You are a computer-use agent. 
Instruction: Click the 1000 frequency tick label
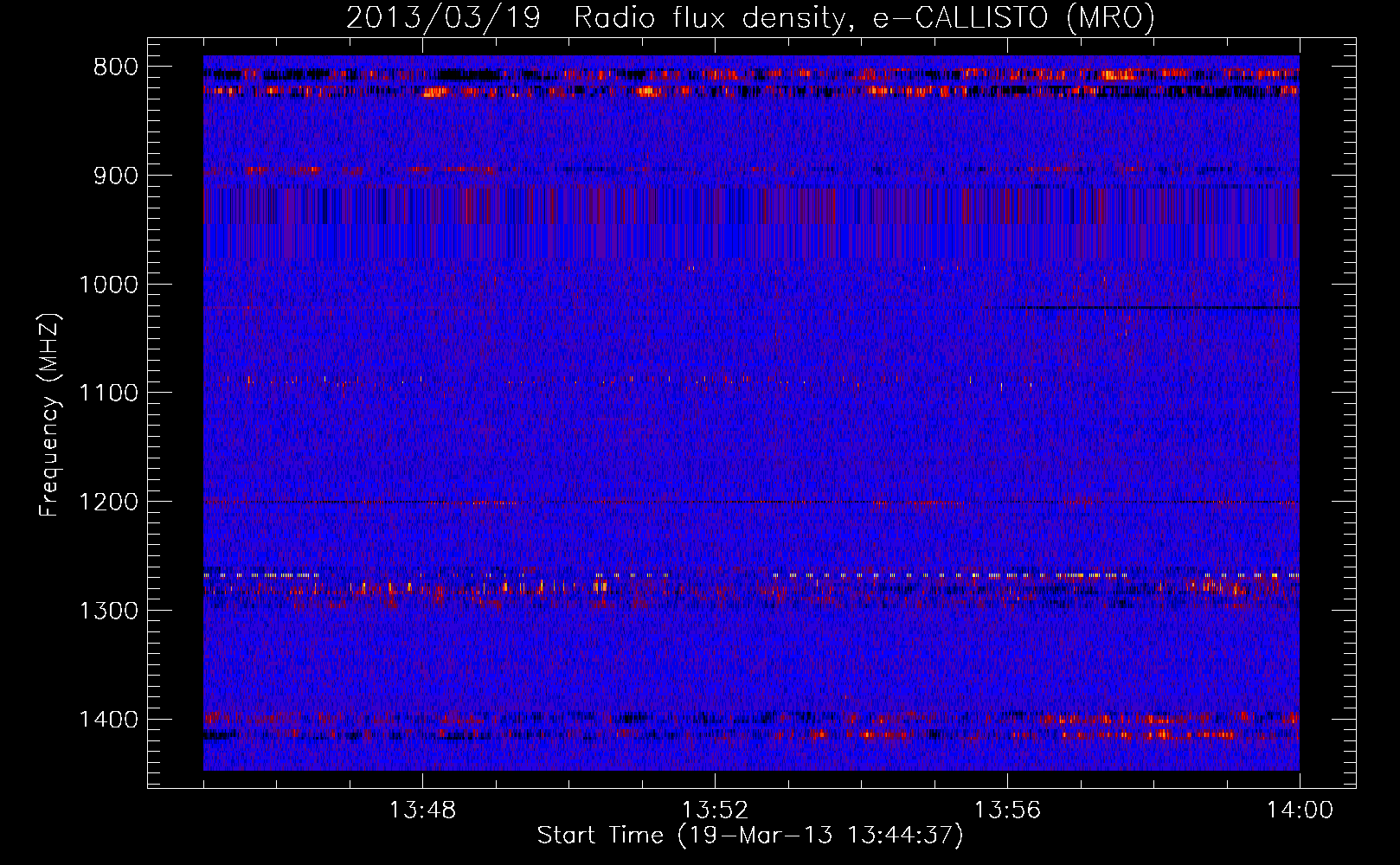[x=108, y=285]
